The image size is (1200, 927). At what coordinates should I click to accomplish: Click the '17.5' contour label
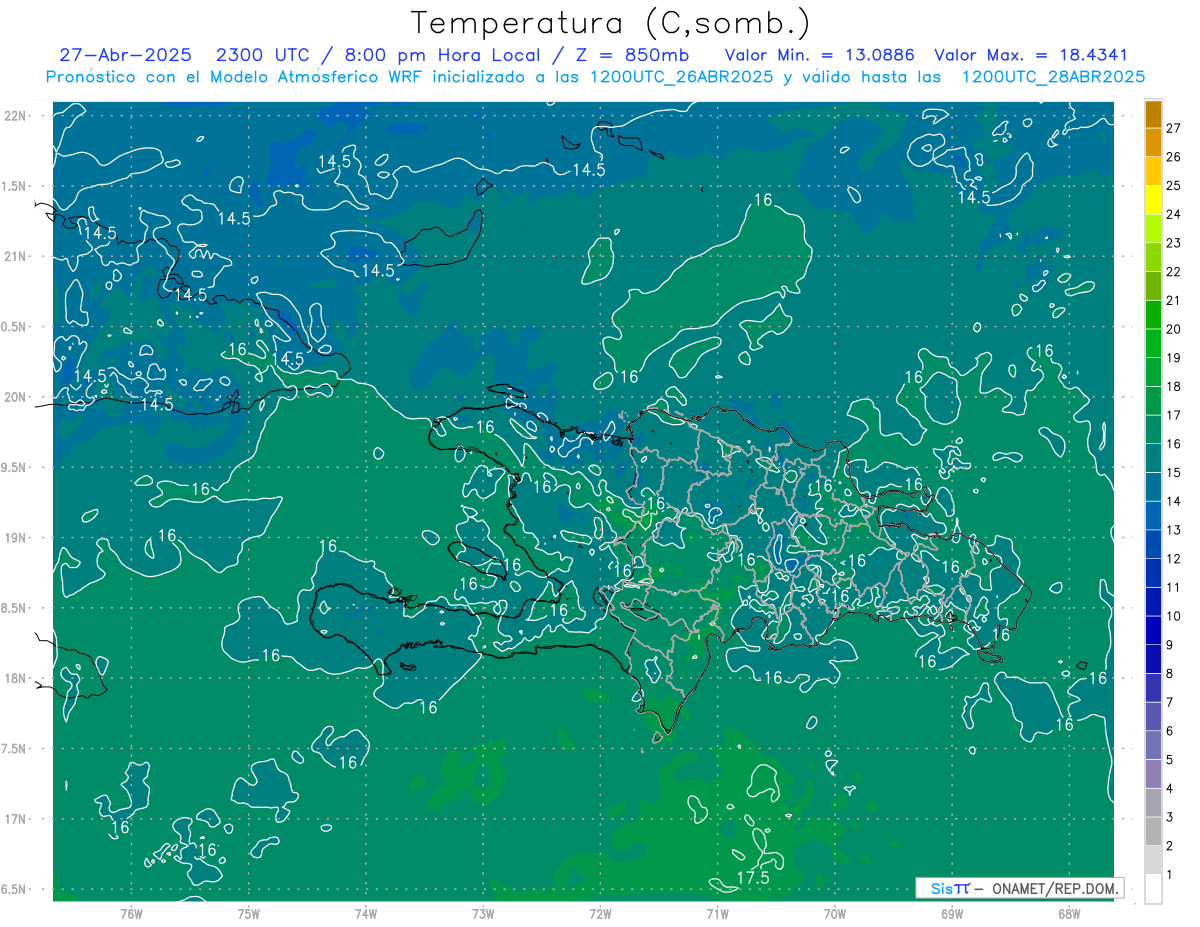click(x=753, y=878)
